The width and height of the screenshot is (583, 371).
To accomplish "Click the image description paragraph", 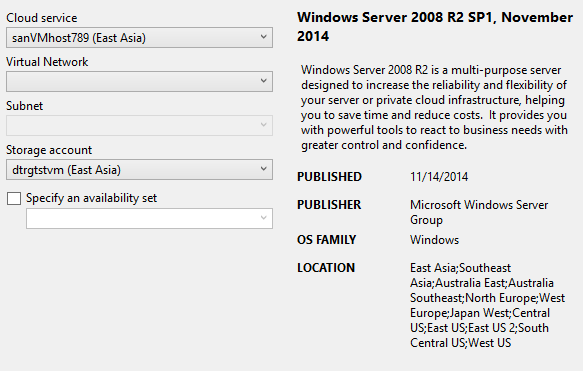I will (434, 107).
